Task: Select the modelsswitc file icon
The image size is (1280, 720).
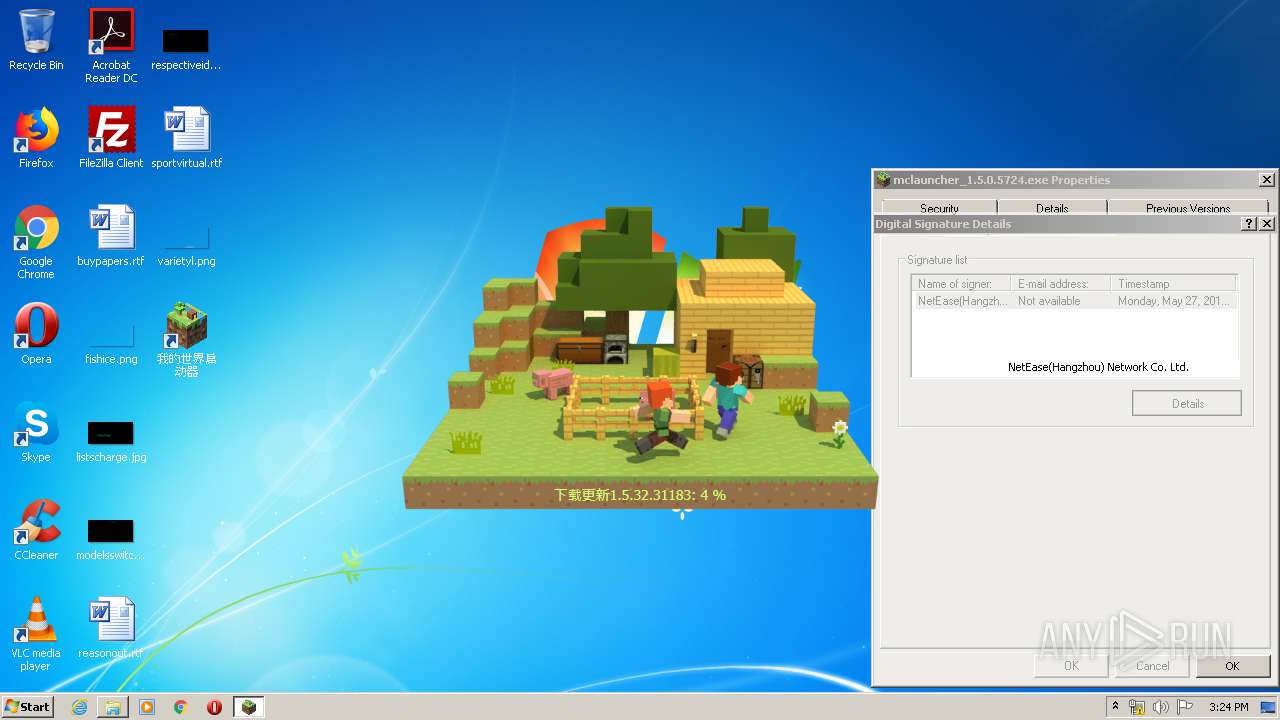Action: coord(111,540)
